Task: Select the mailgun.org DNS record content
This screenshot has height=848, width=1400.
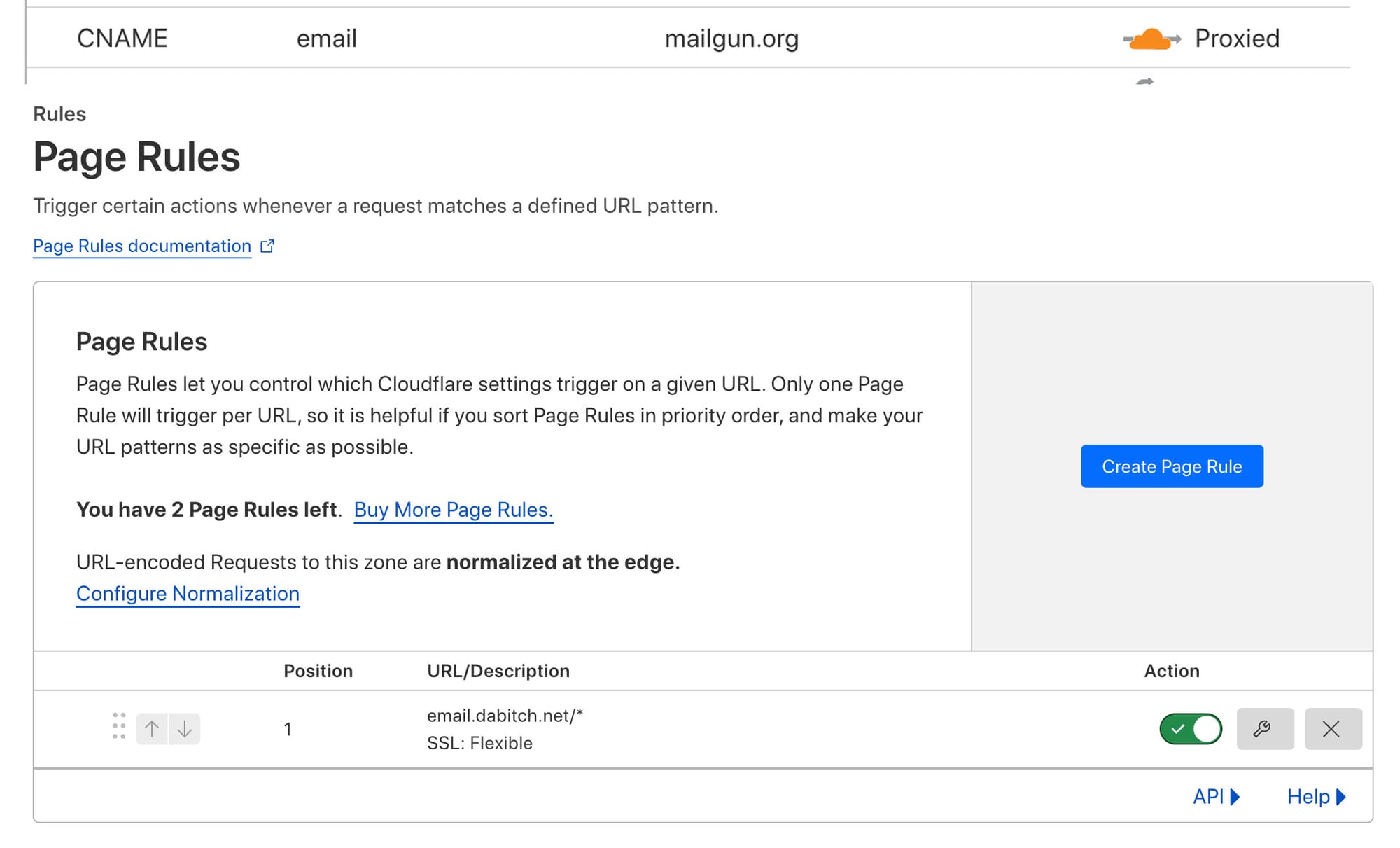Action: click(731, 39)
